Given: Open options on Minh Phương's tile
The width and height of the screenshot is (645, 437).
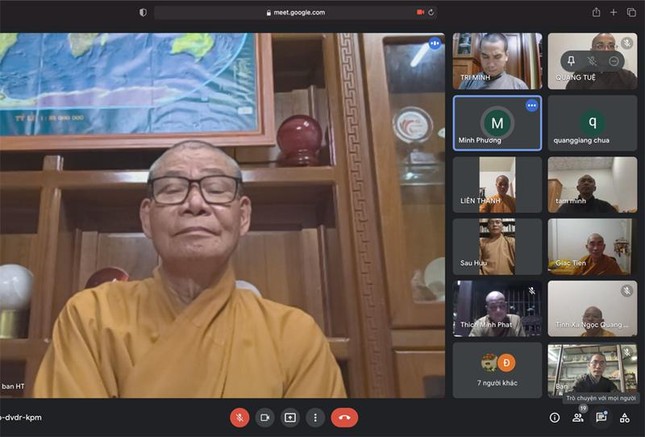Looking at the screenshot, I should [x=532, y=105].
